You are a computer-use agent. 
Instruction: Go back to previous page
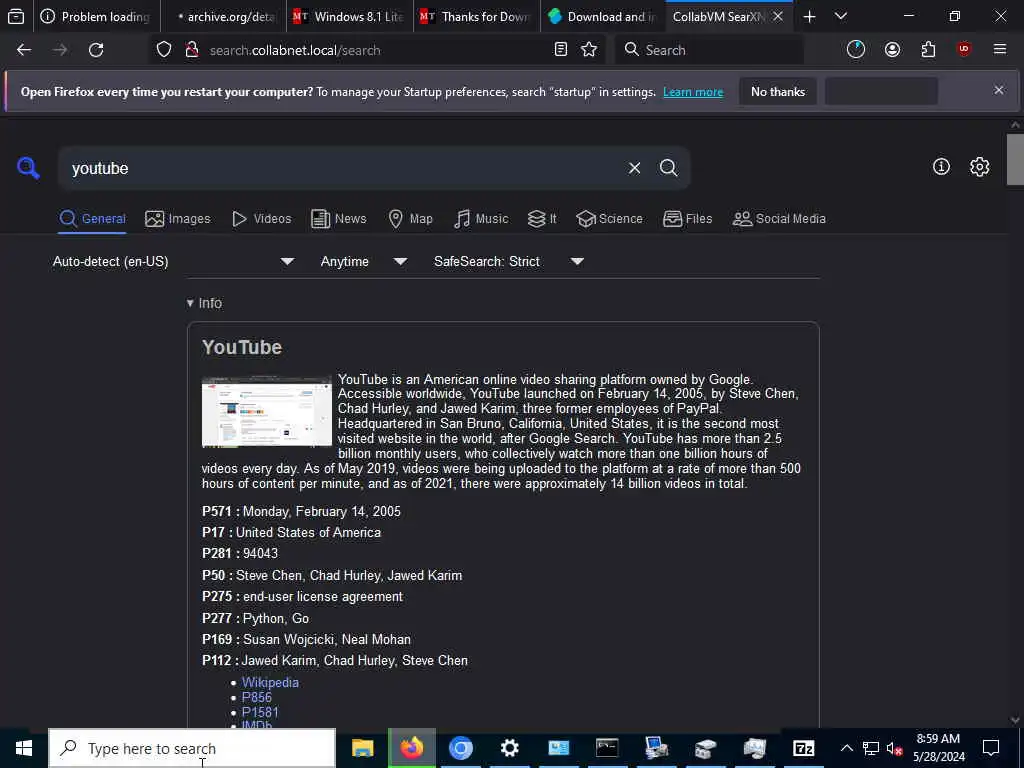coord(24,50)
